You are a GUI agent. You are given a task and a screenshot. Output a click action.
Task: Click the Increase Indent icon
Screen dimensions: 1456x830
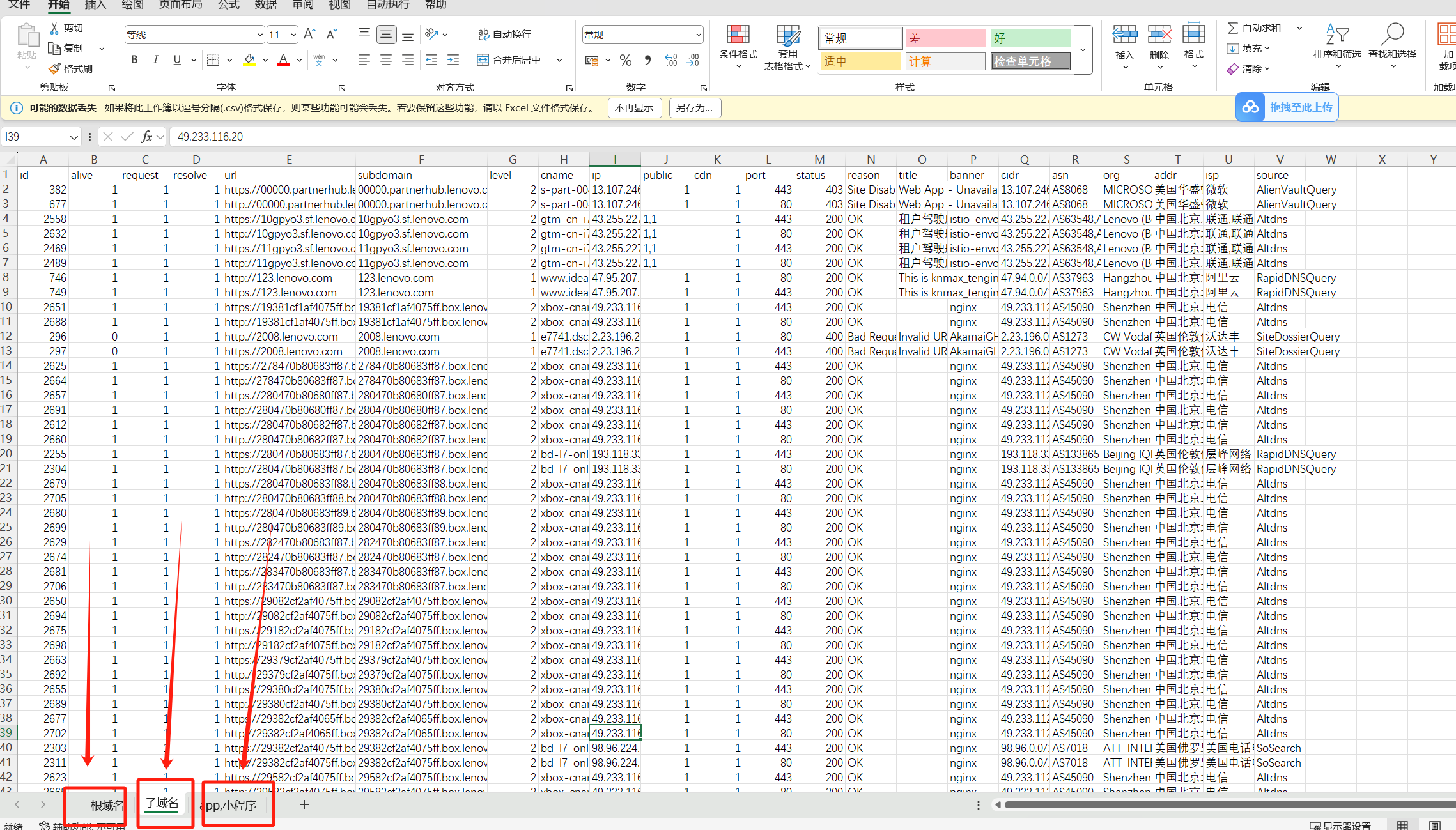[x=453, y=59]
